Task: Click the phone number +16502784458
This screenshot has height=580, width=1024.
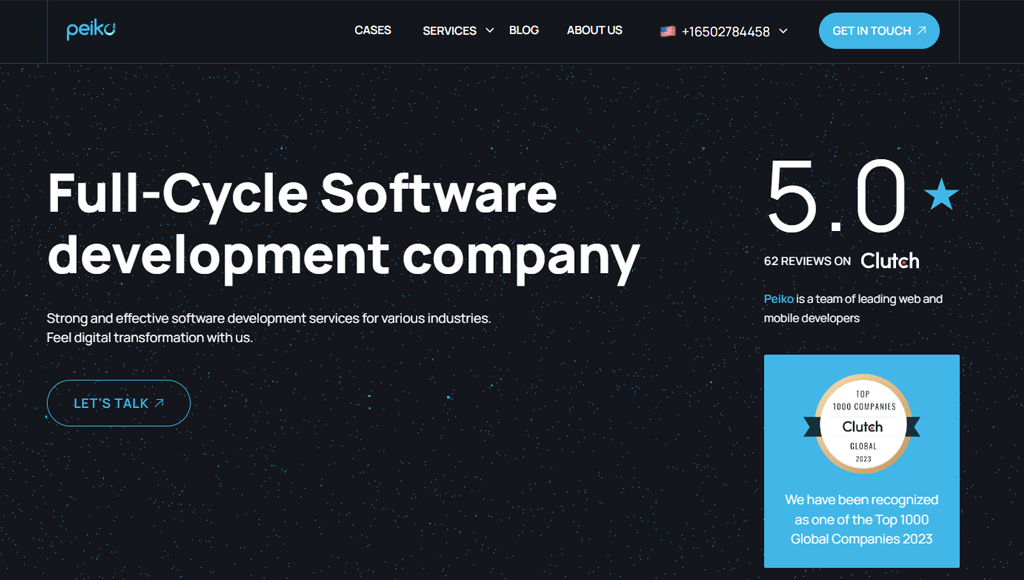Action: point(726,31)
